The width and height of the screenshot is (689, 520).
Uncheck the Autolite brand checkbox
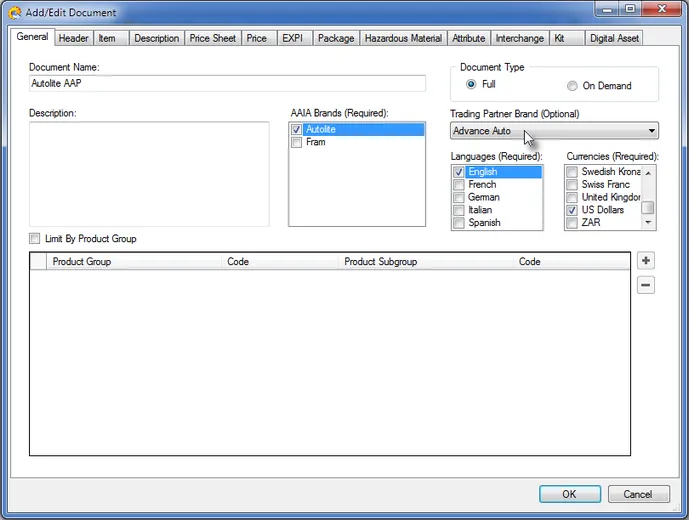tap(296, 130)
